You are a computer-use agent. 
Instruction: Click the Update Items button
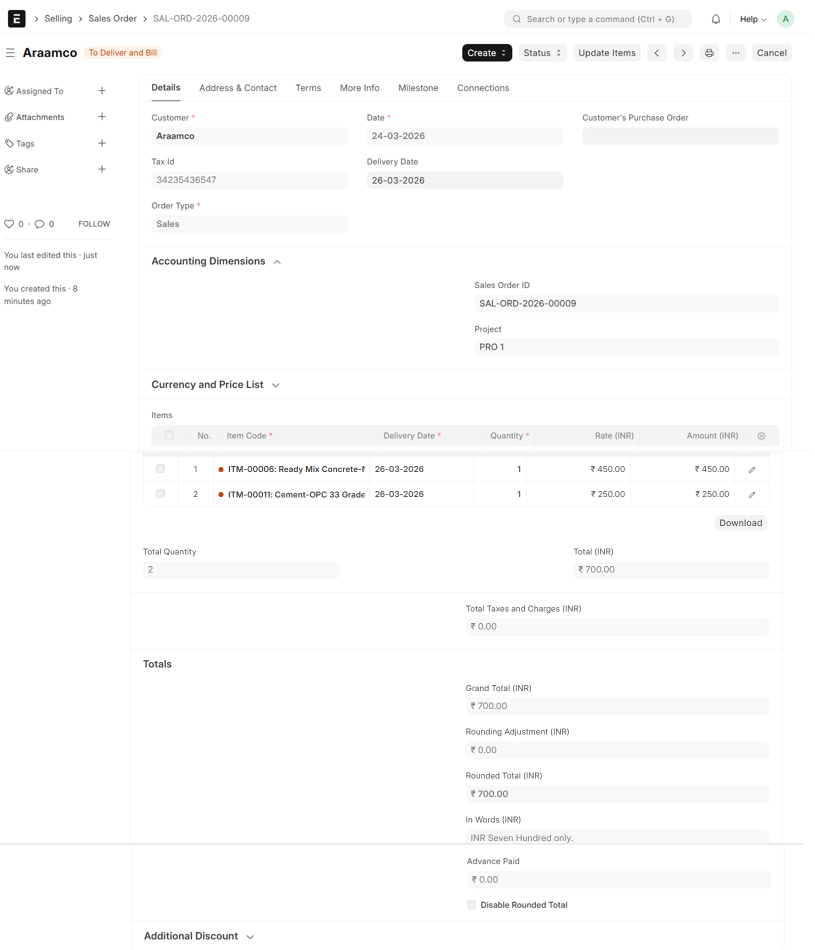click(607, 53)
